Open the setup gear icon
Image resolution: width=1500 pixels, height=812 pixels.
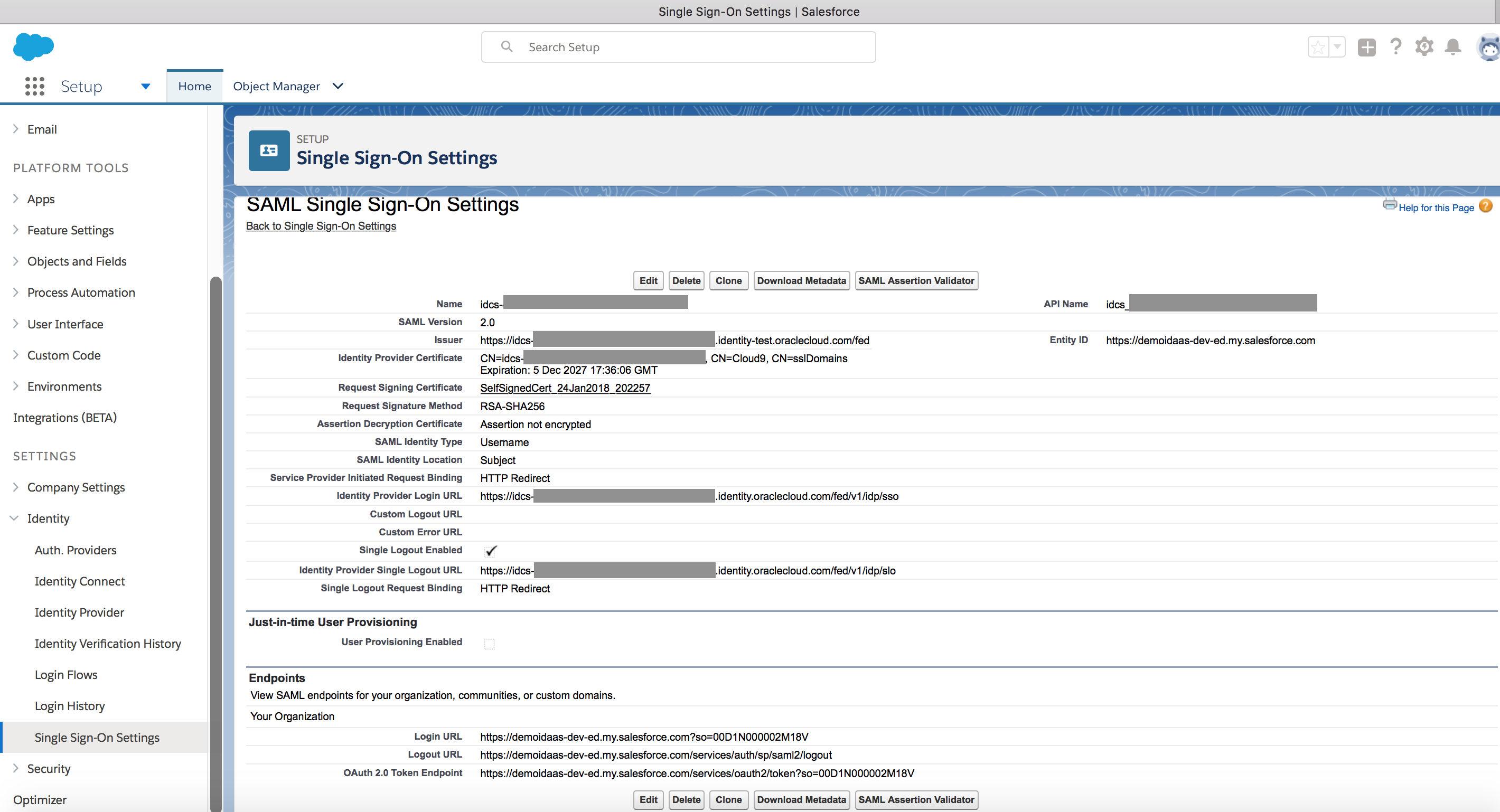pyautogui.click(x=1424, y=46)
